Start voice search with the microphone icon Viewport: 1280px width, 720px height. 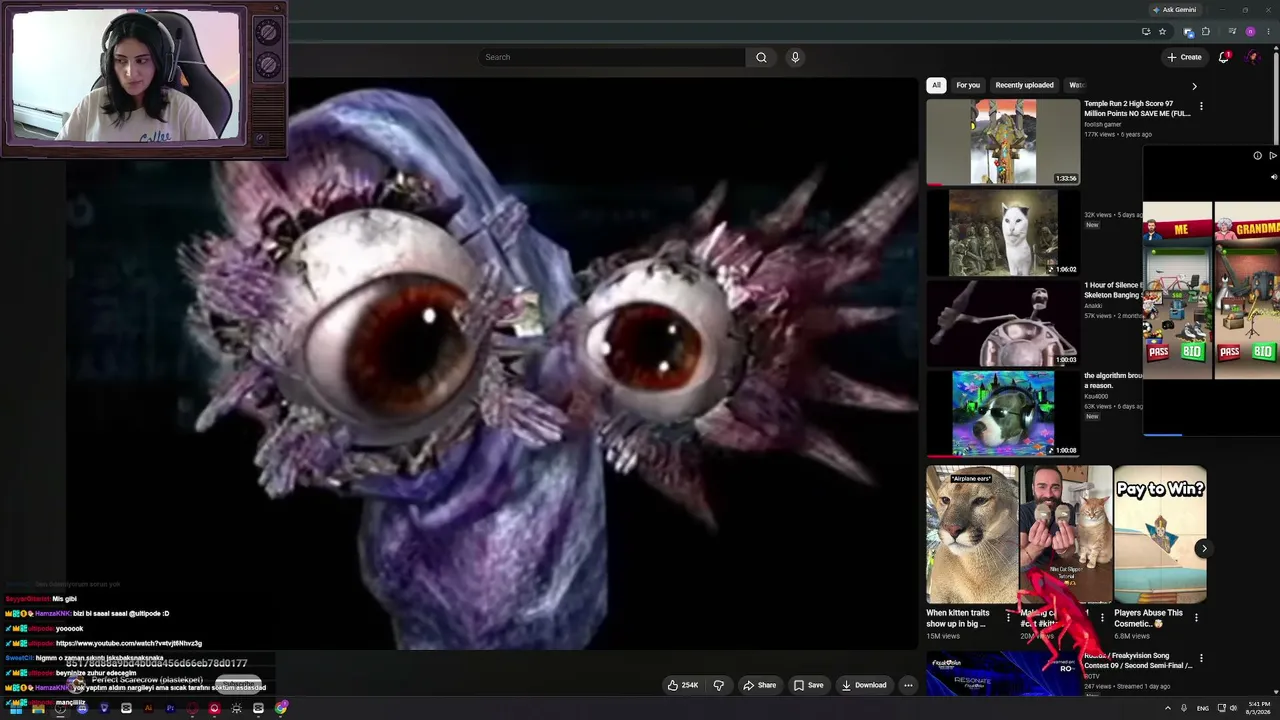[795, 57]
